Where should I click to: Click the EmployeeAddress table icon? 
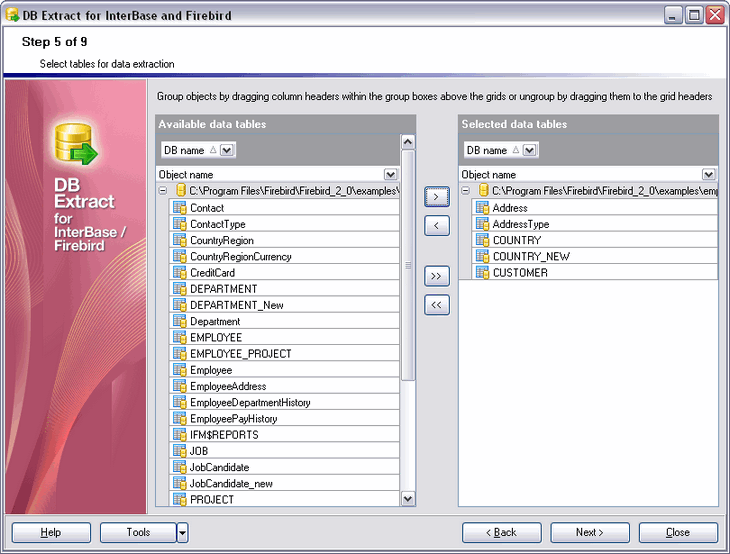coord(180,386)
